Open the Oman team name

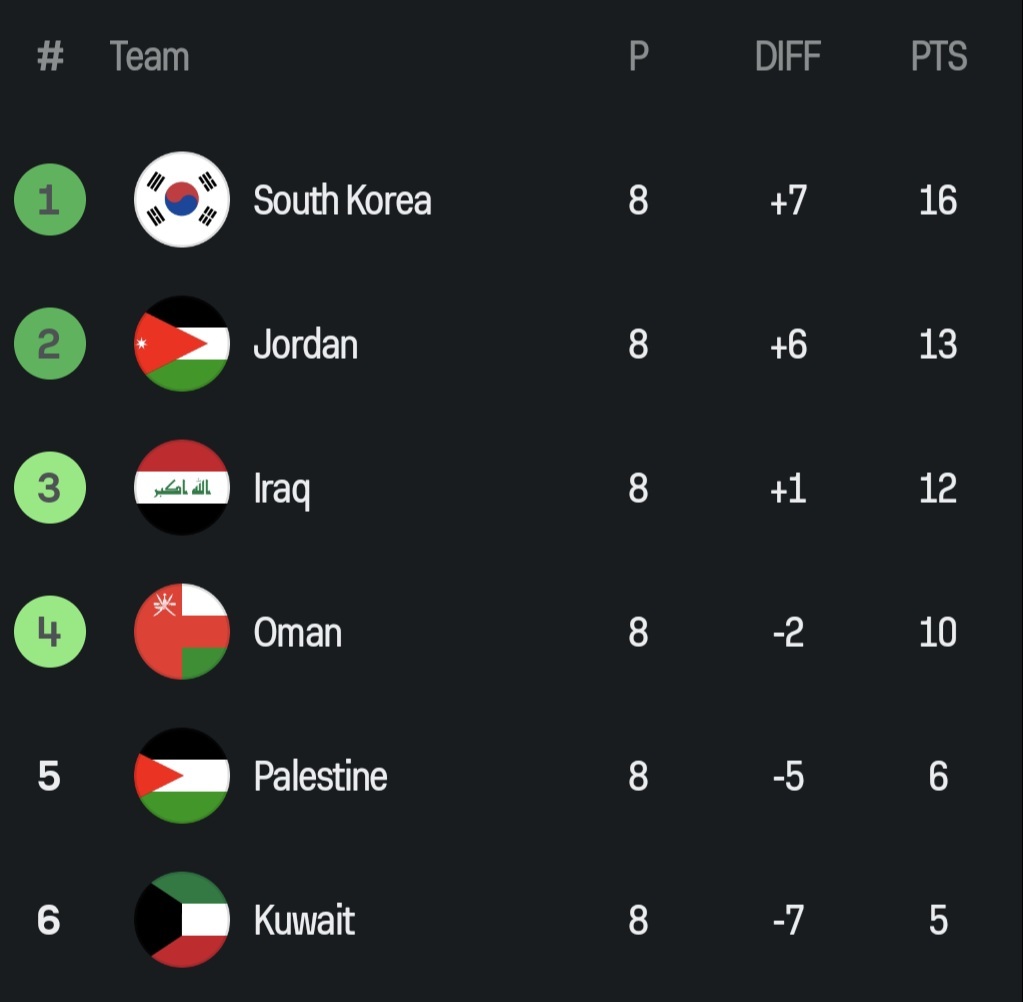(x=298, y=632)
